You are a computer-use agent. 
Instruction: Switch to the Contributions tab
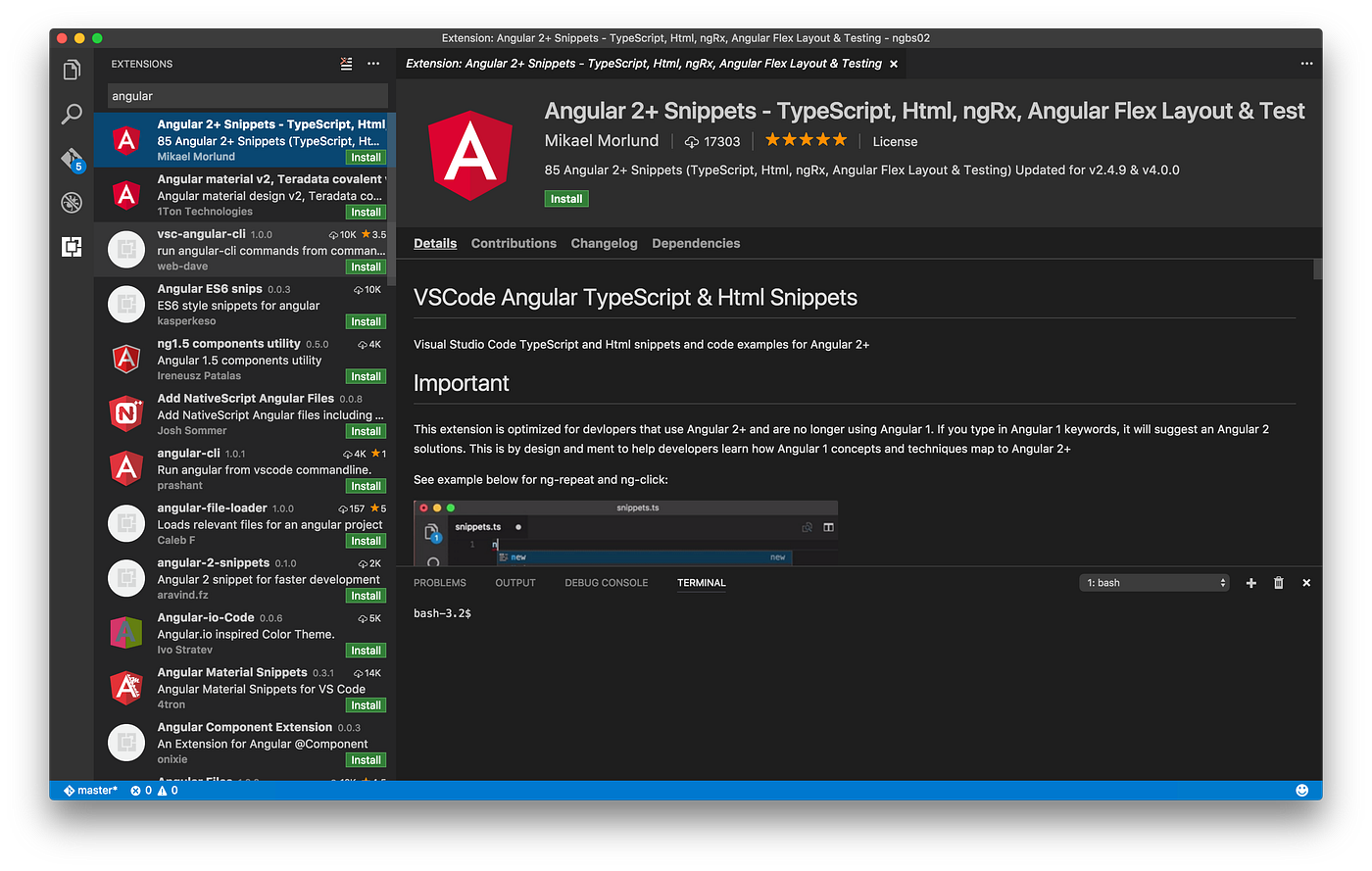(x=514, y=244)
